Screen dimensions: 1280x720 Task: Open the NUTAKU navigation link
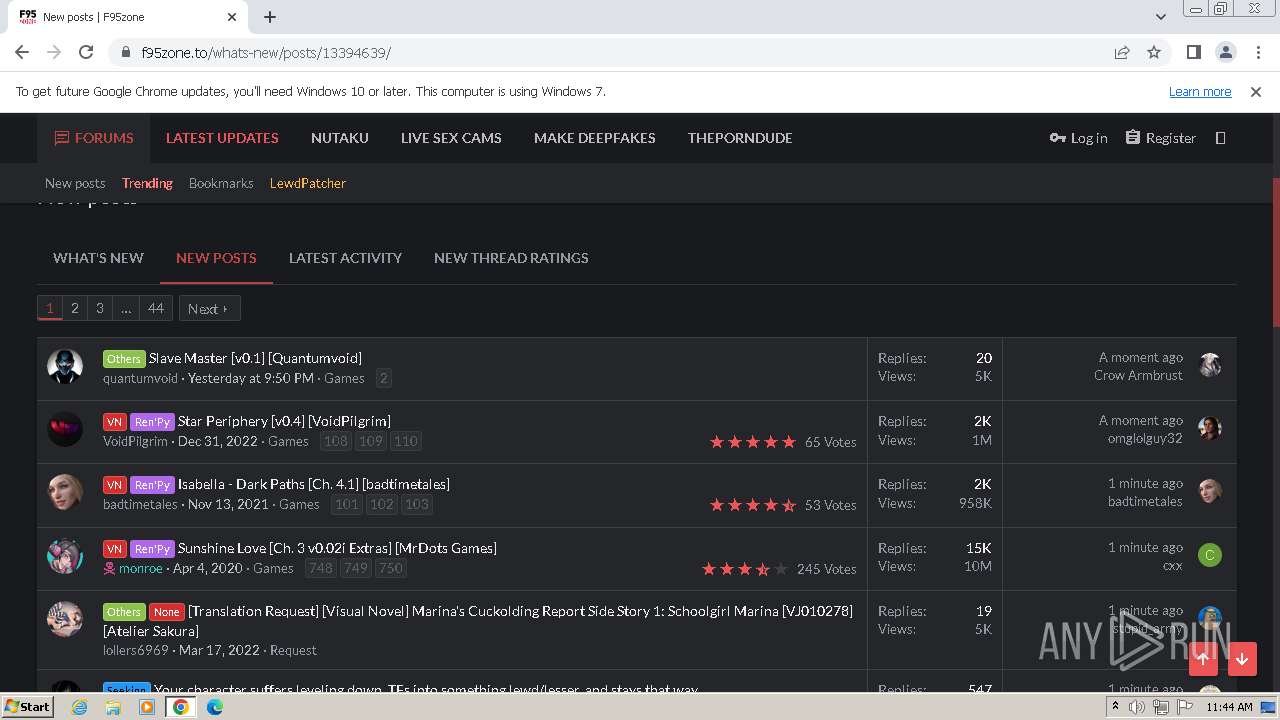[340, 138]
